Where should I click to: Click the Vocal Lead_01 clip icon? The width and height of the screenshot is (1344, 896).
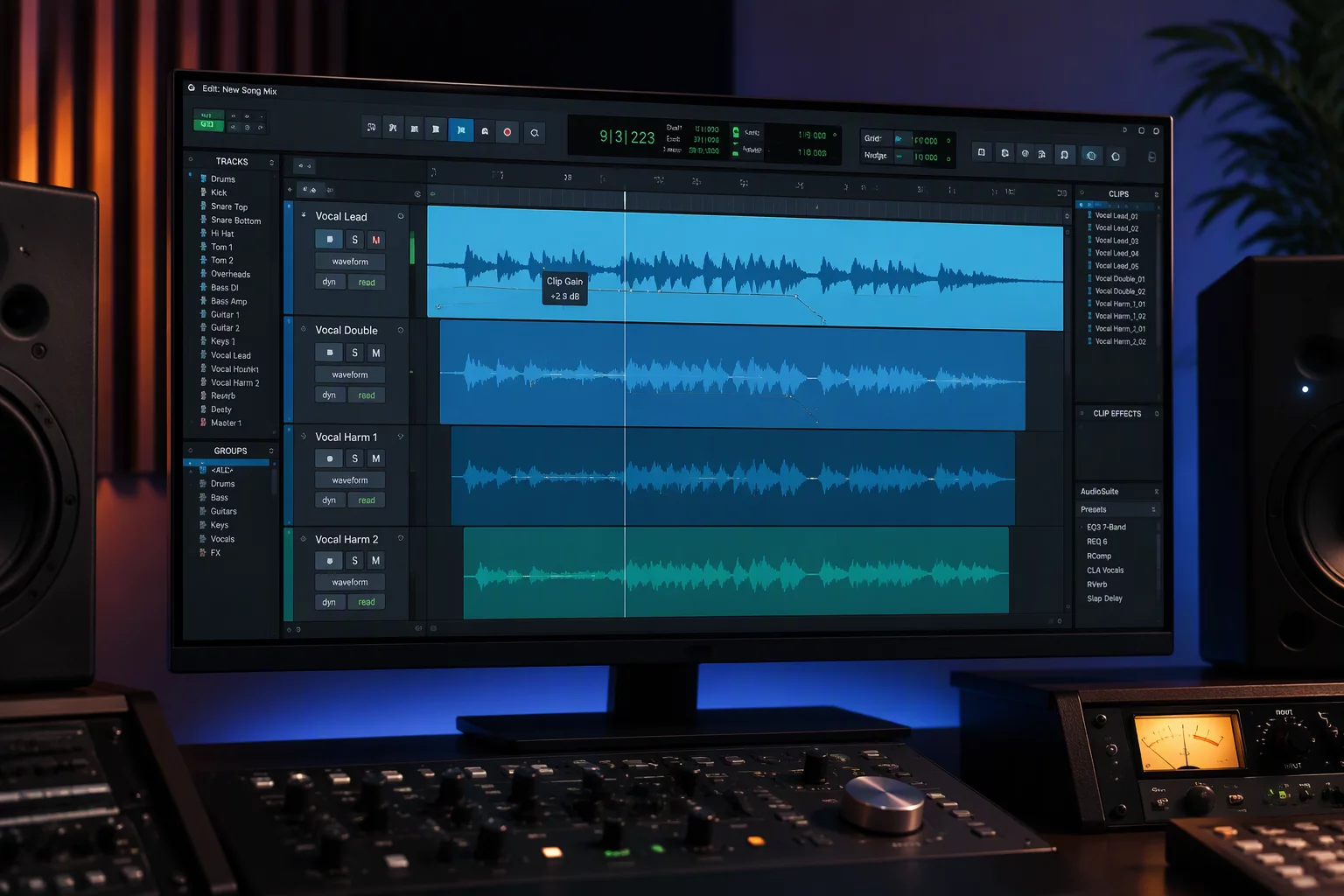click(1089, 215)
